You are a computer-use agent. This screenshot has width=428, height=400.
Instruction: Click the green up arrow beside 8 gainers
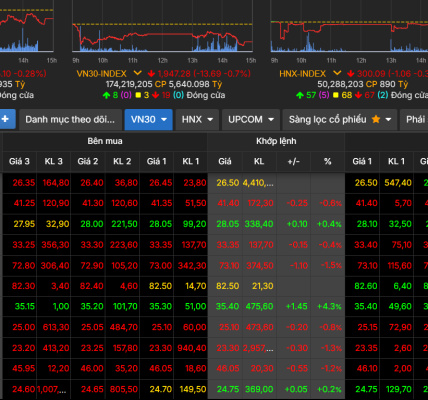106,95
